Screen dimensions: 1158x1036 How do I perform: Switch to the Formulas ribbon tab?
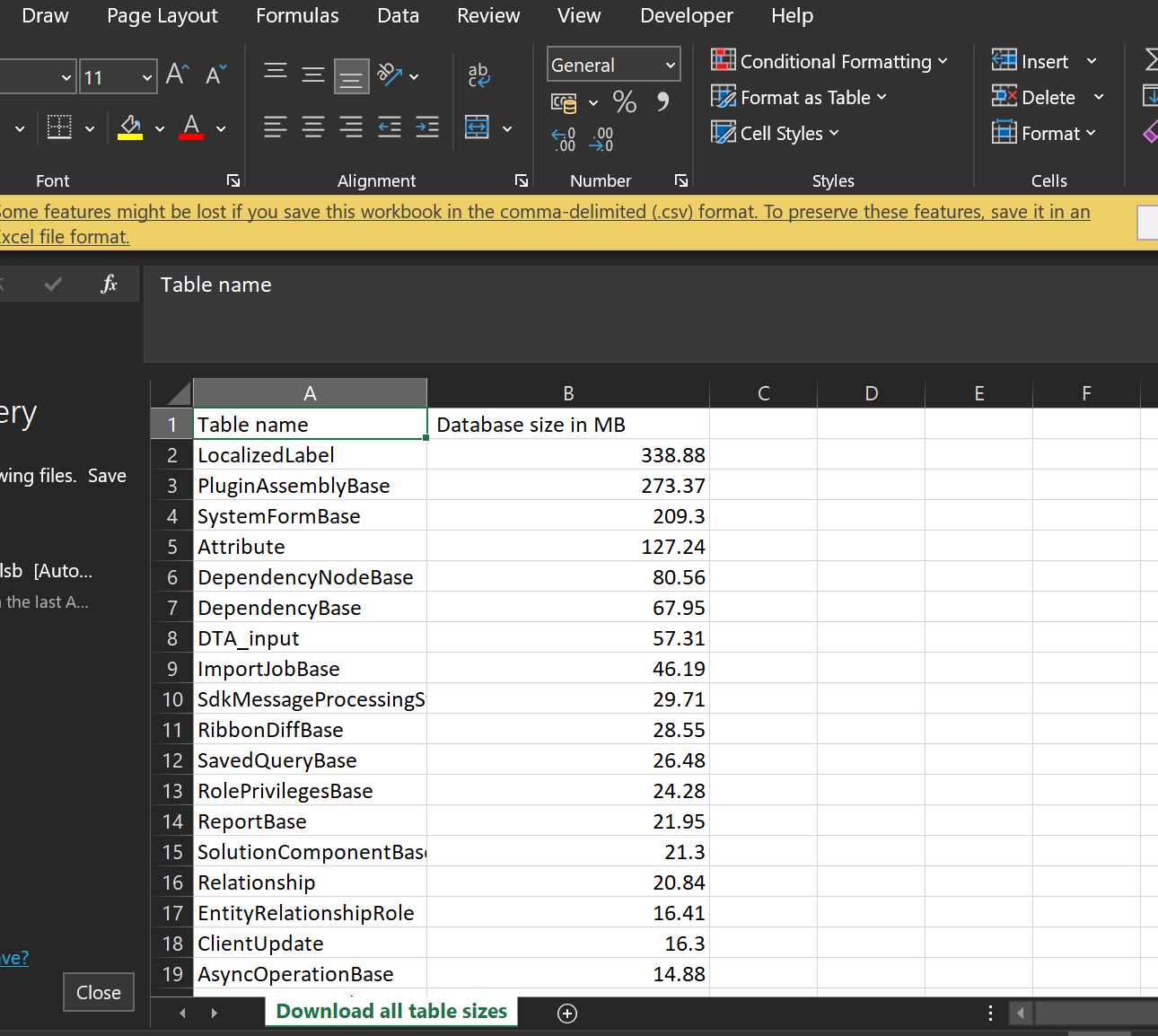[x=297, y=15]
